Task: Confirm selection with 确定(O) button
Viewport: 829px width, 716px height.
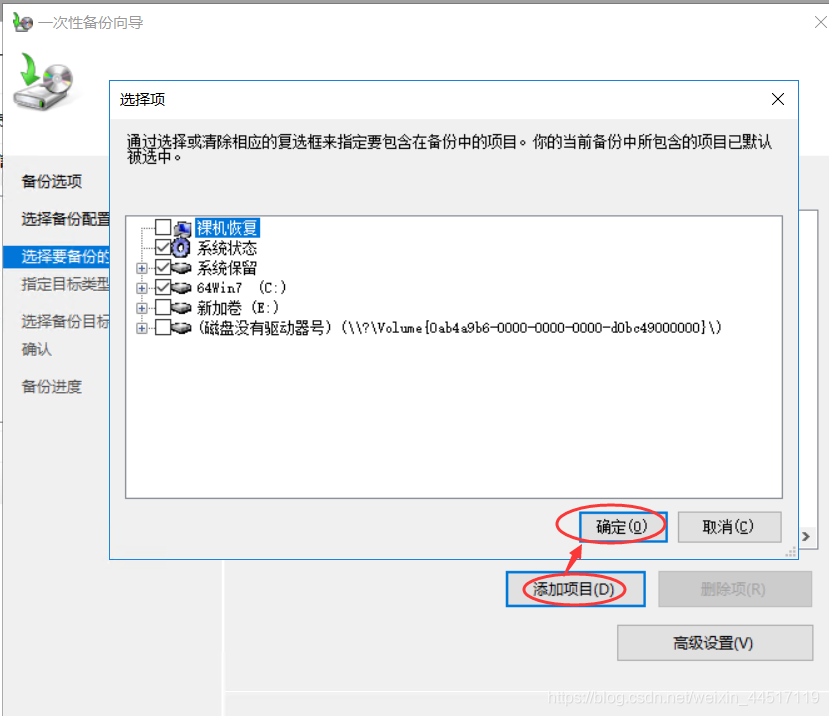Action: [622, 527]
